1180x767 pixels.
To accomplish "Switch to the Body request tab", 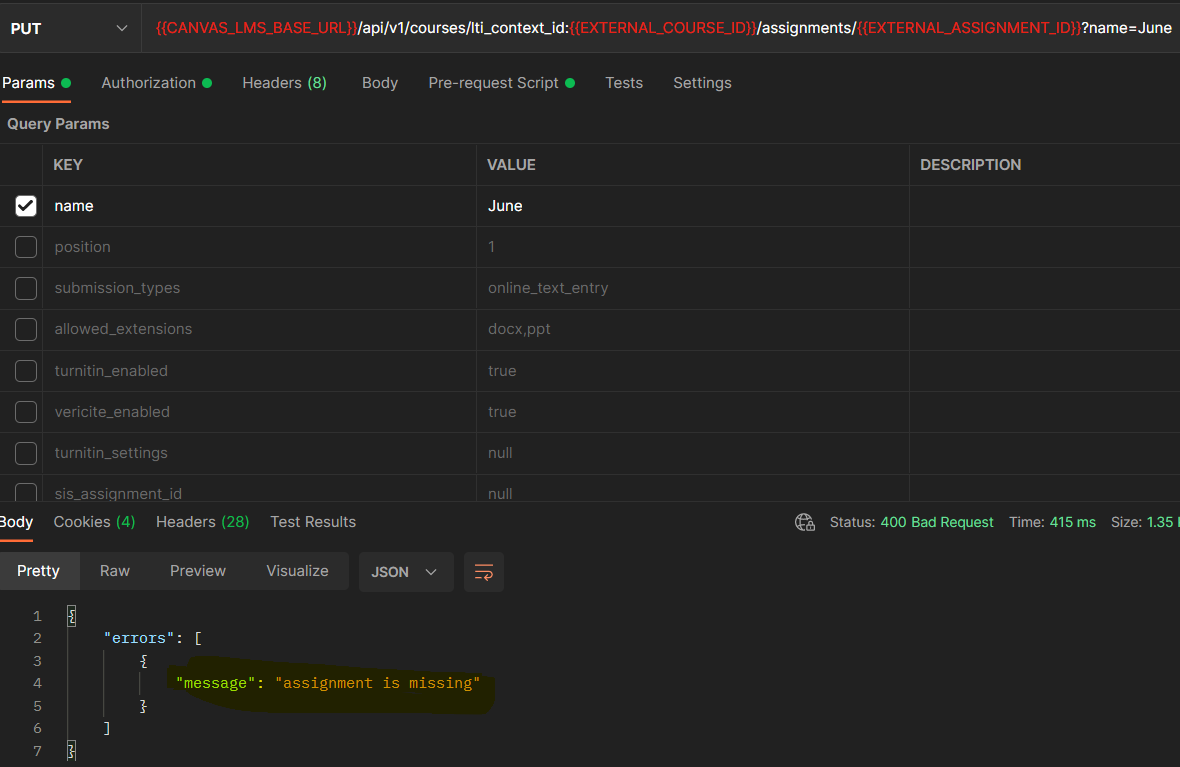I will pos(379,83).
